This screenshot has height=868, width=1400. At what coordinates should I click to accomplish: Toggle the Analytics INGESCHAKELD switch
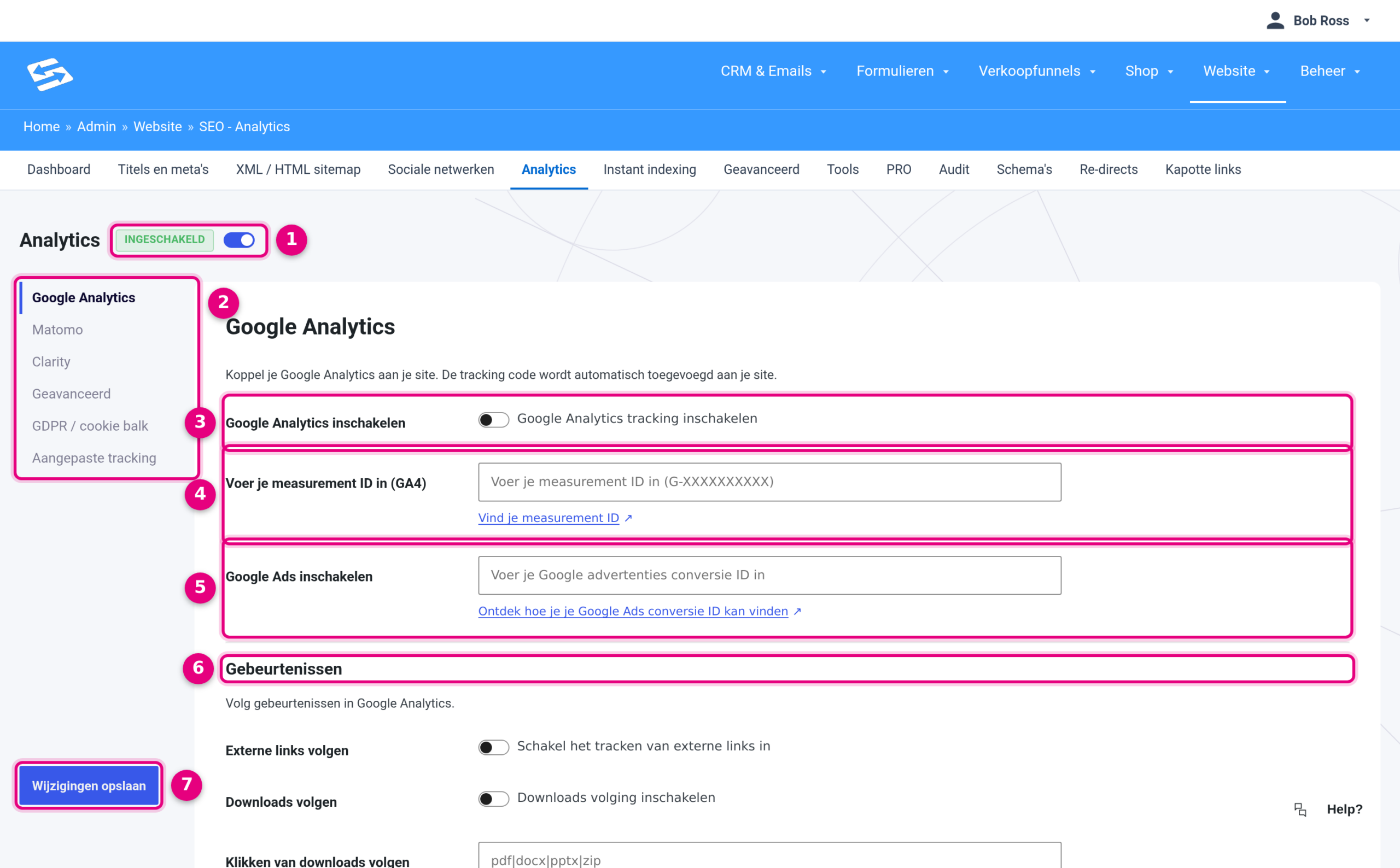(239, 240)
